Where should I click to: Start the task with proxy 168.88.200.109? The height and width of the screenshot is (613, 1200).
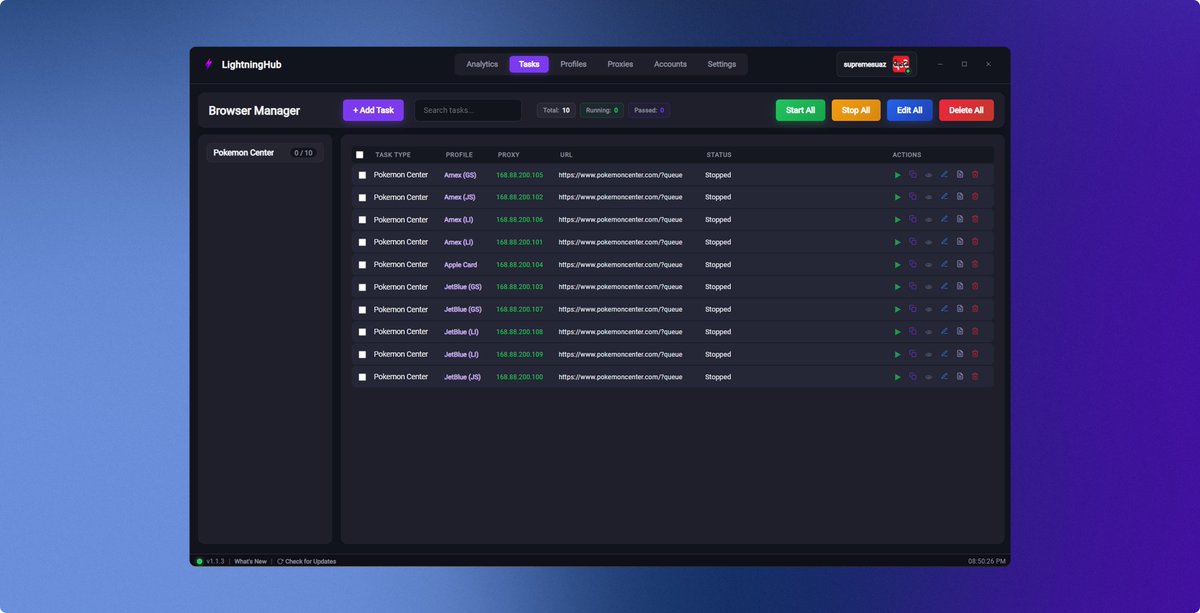[897, 355]
